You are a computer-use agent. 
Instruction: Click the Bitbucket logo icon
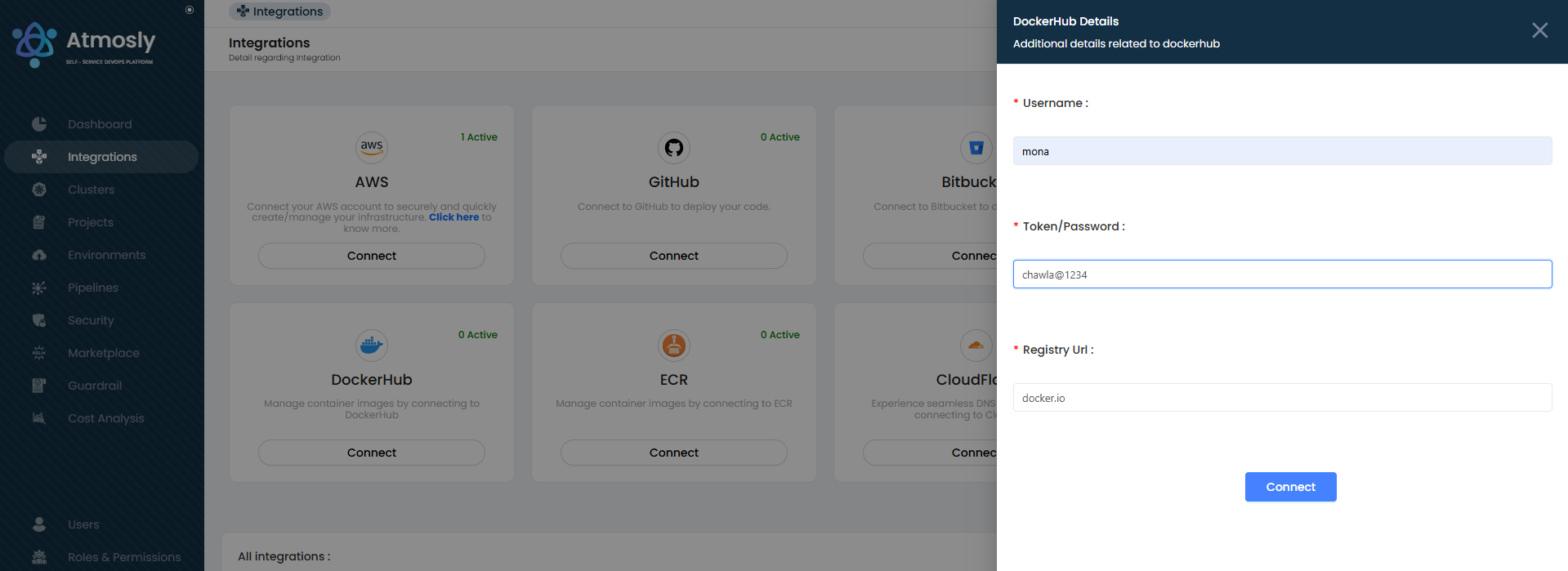pyautogui.click(x=976, y=148)
